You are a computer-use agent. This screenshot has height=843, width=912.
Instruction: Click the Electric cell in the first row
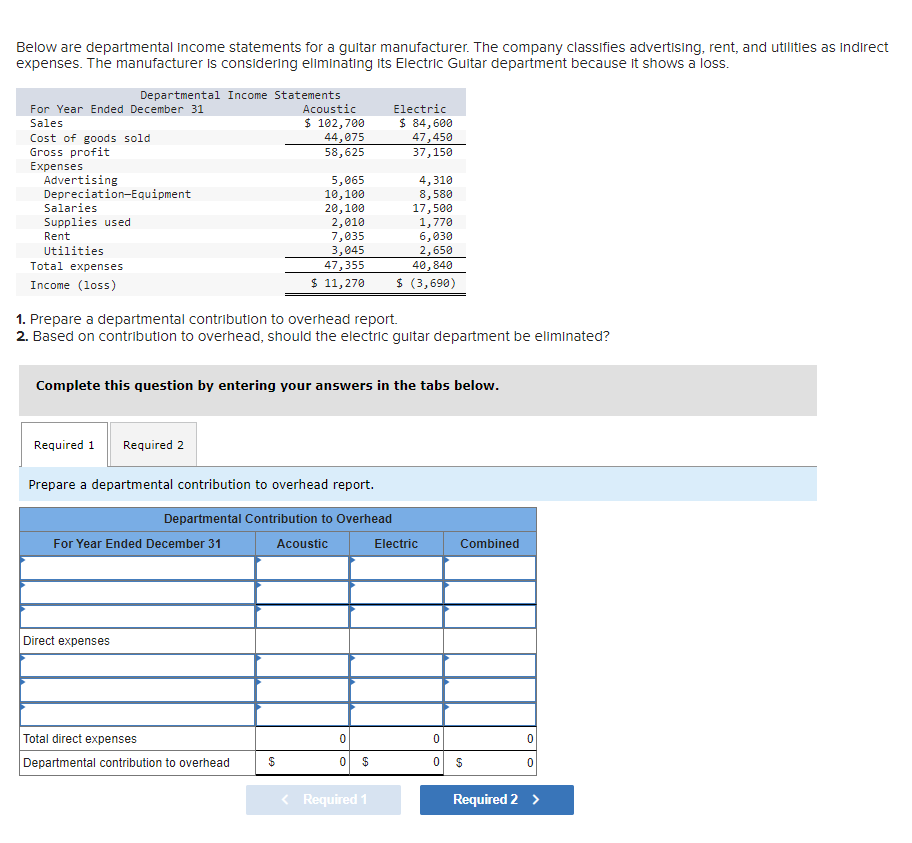coord(396,567)
